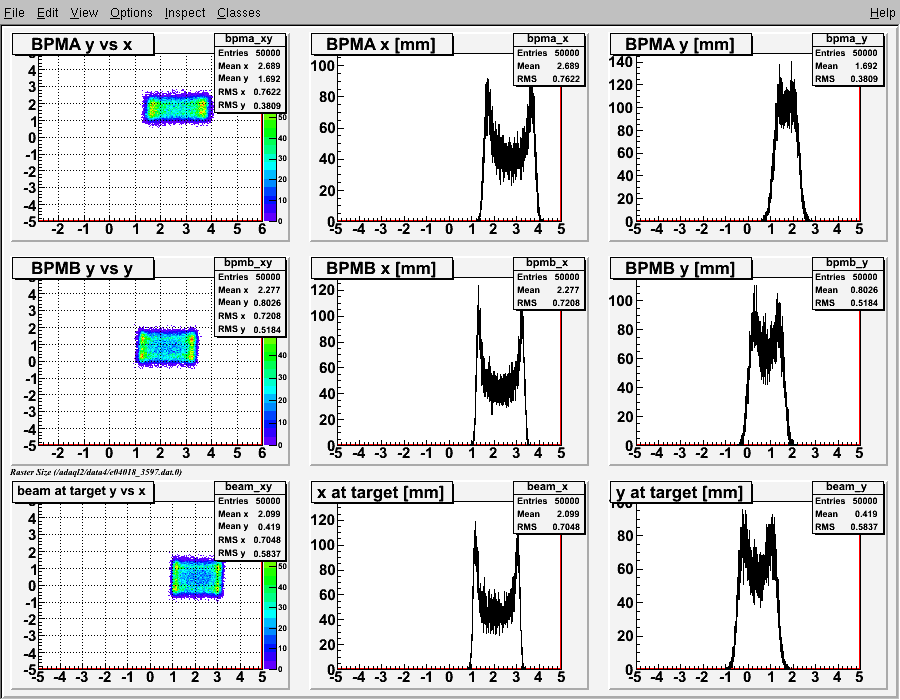Click the bpma_xy color palette scale
Image resolution: width=900 pixels, height=700 pixels.
pyautogui.click(x=270, y=167)
